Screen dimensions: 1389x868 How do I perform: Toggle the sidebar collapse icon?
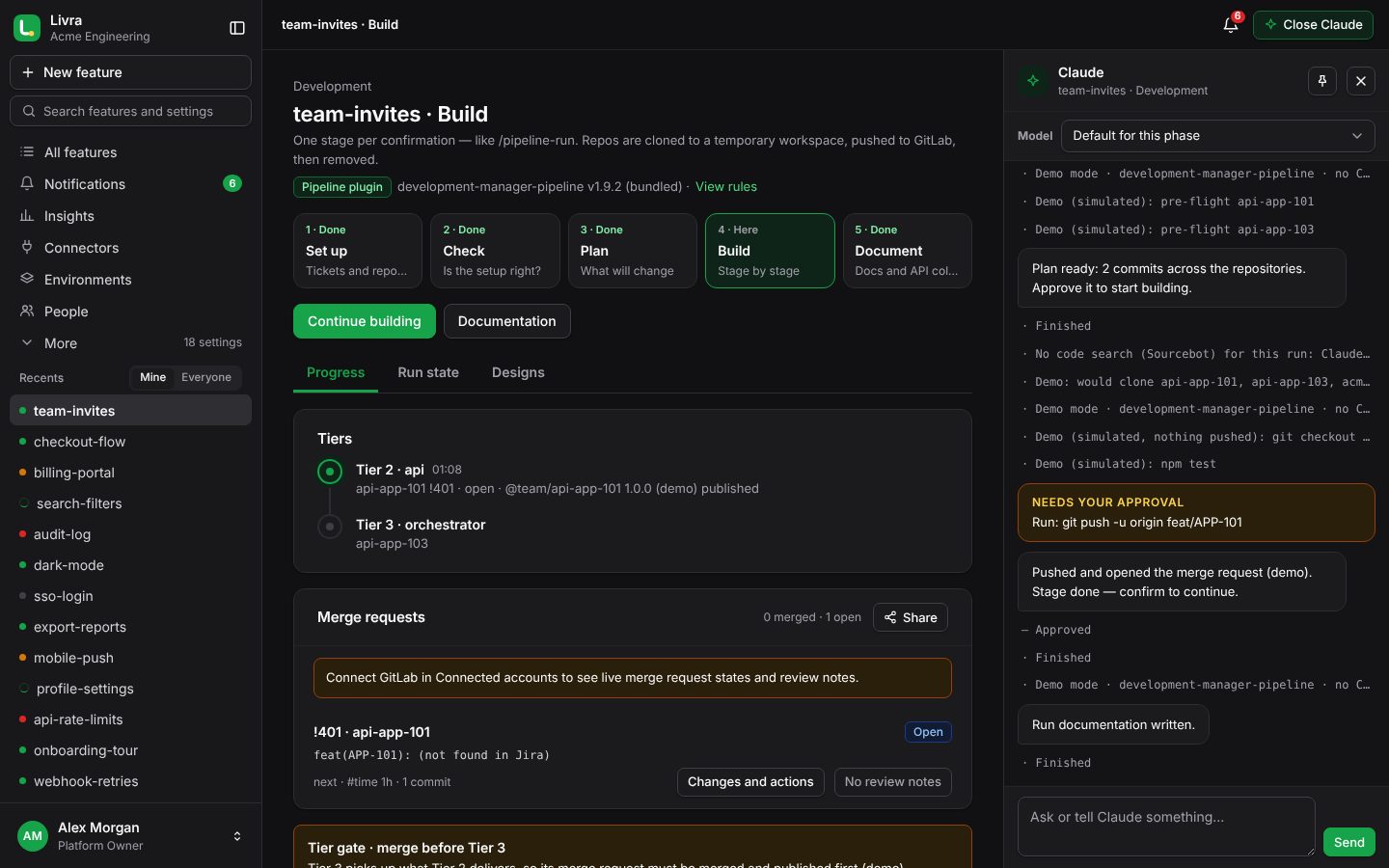237,28
